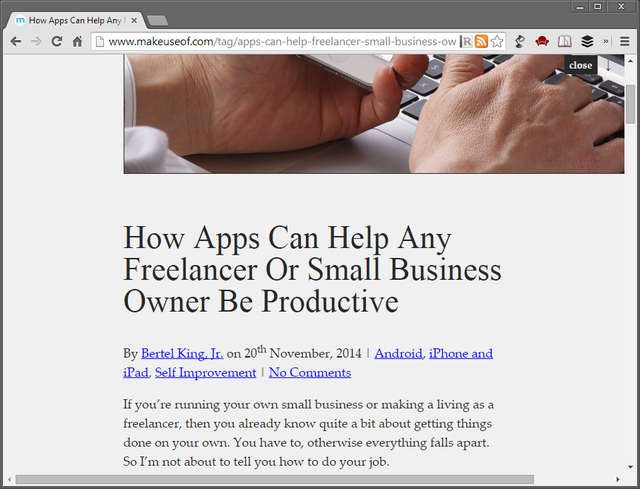Open the Self Improvement category link

205,372
